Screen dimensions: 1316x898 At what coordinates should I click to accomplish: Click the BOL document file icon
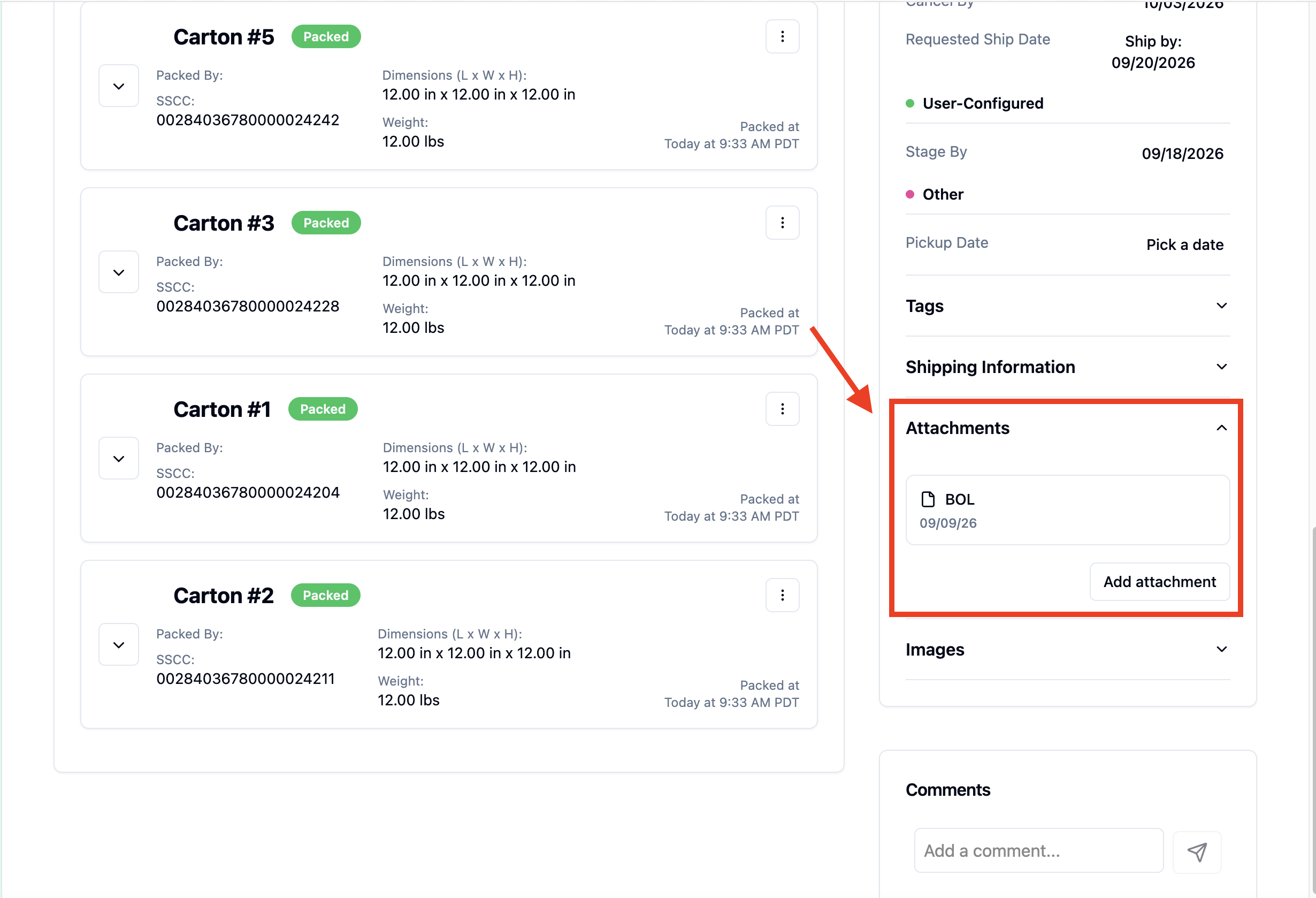pos(928,499)
